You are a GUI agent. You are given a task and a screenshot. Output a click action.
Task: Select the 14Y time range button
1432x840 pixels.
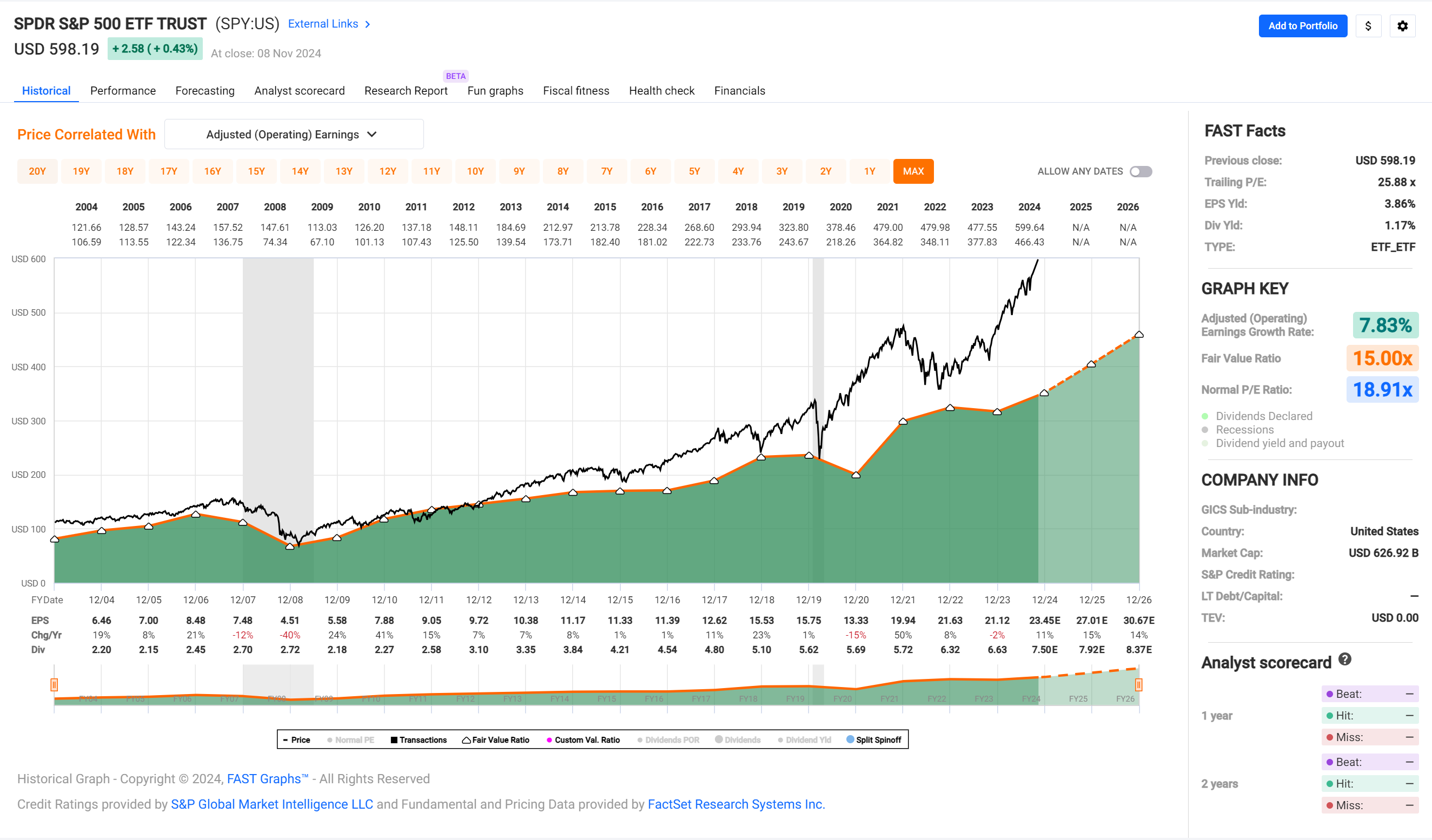[x=300, y=171]
